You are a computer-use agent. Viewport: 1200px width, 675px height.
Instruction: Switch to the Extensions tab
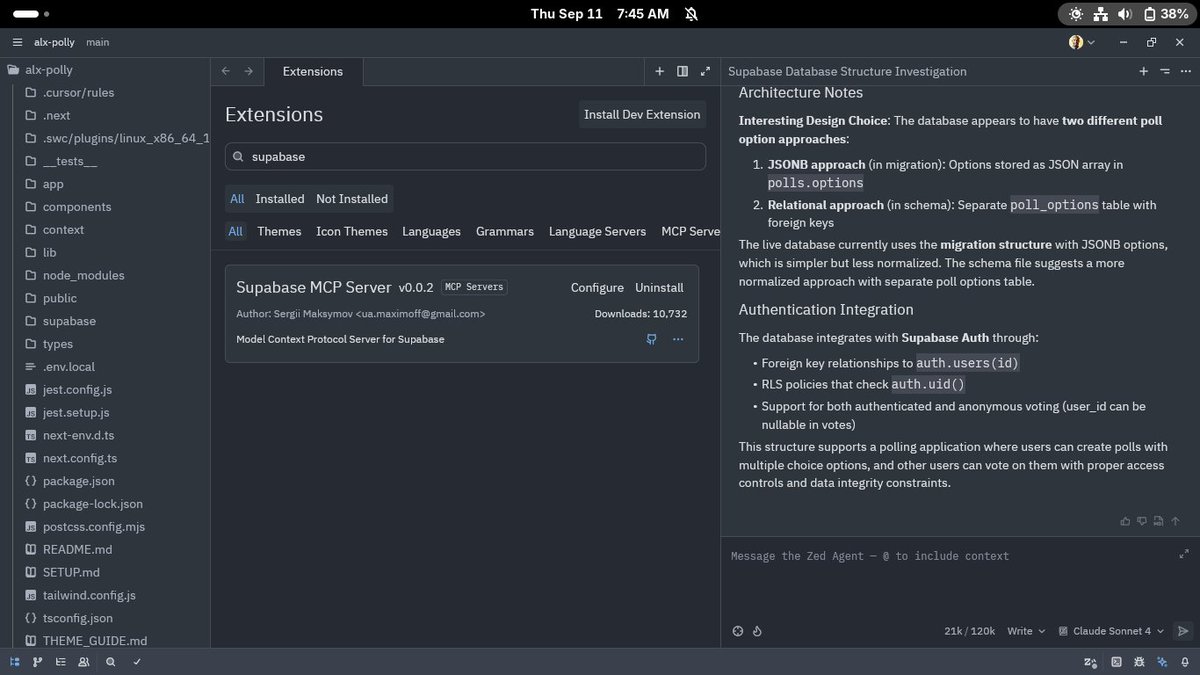tap(311, 71)
